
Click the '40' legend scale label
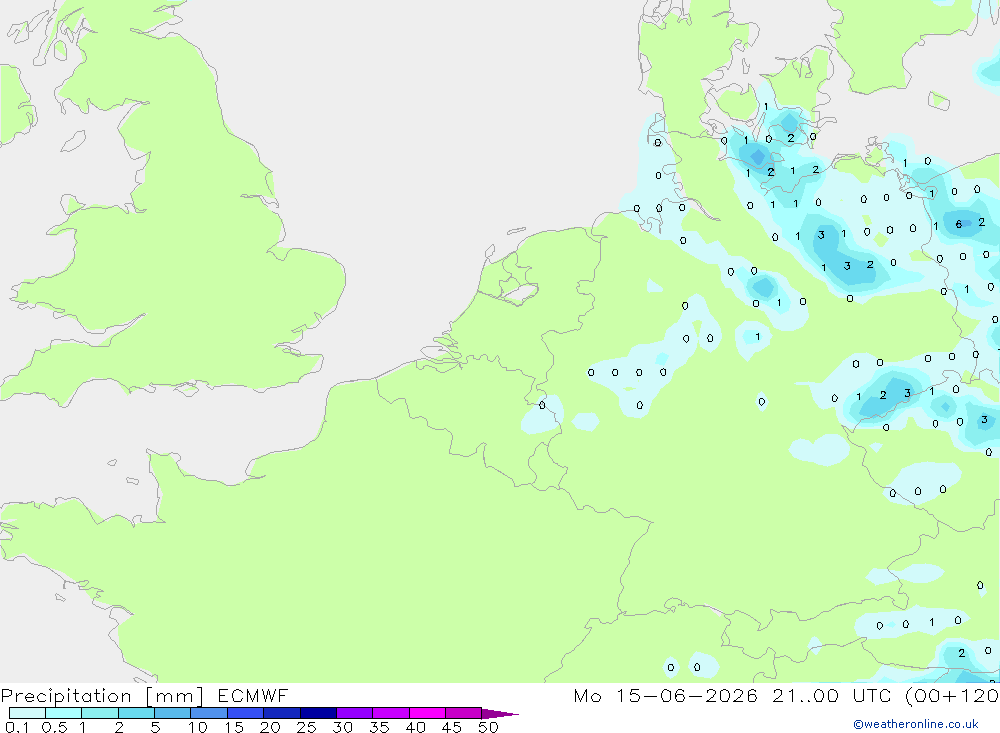click(416, 727)
